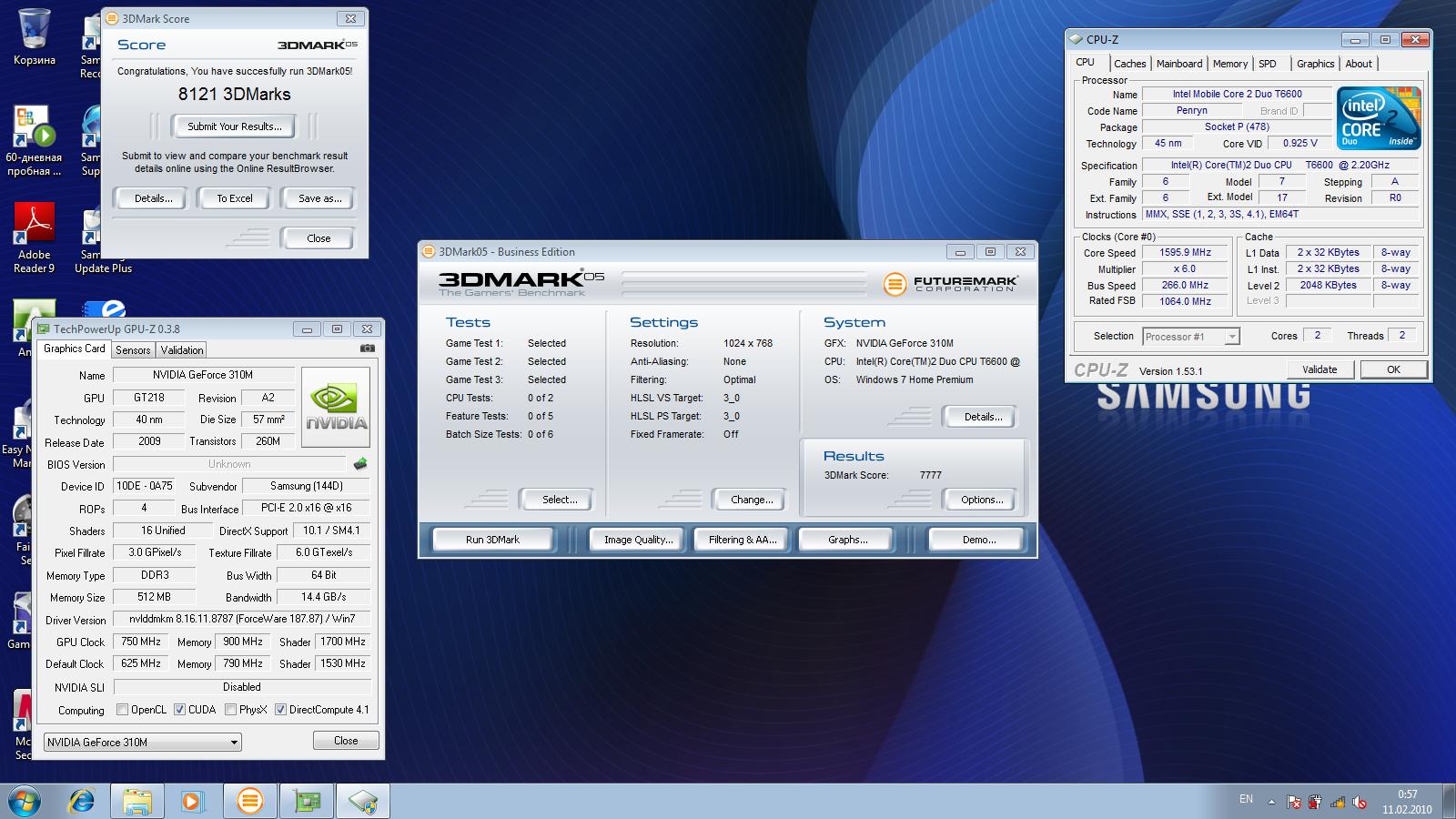Switch to the Validation tab in GPU-Z
The image size is (1456, 819).
point(182,350)
